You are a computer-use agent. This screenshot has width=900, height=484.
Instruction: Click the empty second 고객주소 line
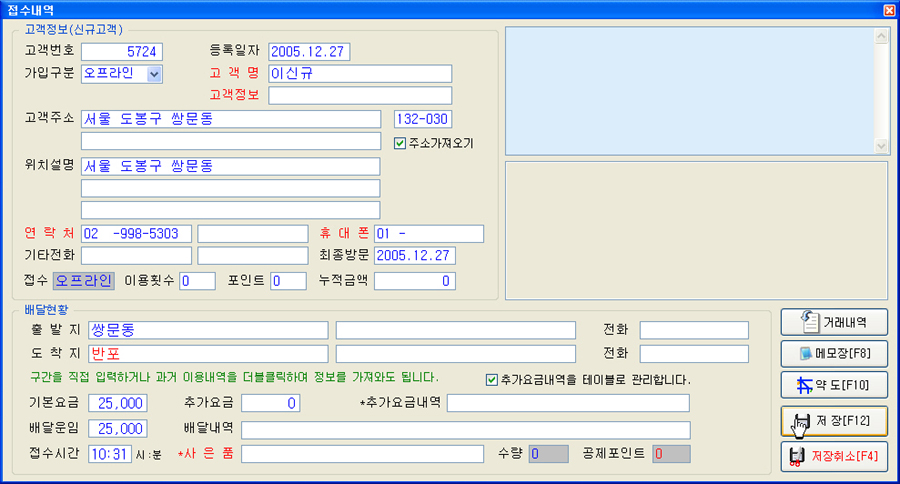click(231, 141)
